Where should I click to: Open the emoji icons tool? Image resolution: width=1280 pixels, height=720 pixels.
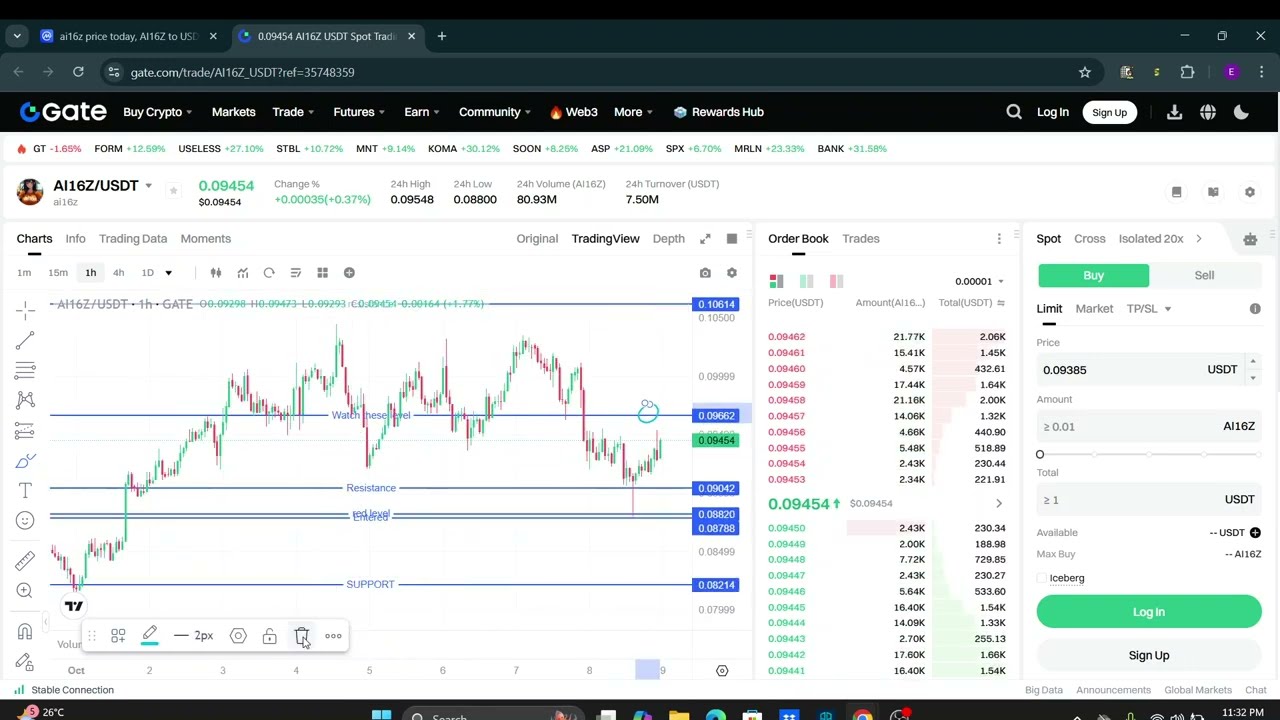tap(25, 520)
